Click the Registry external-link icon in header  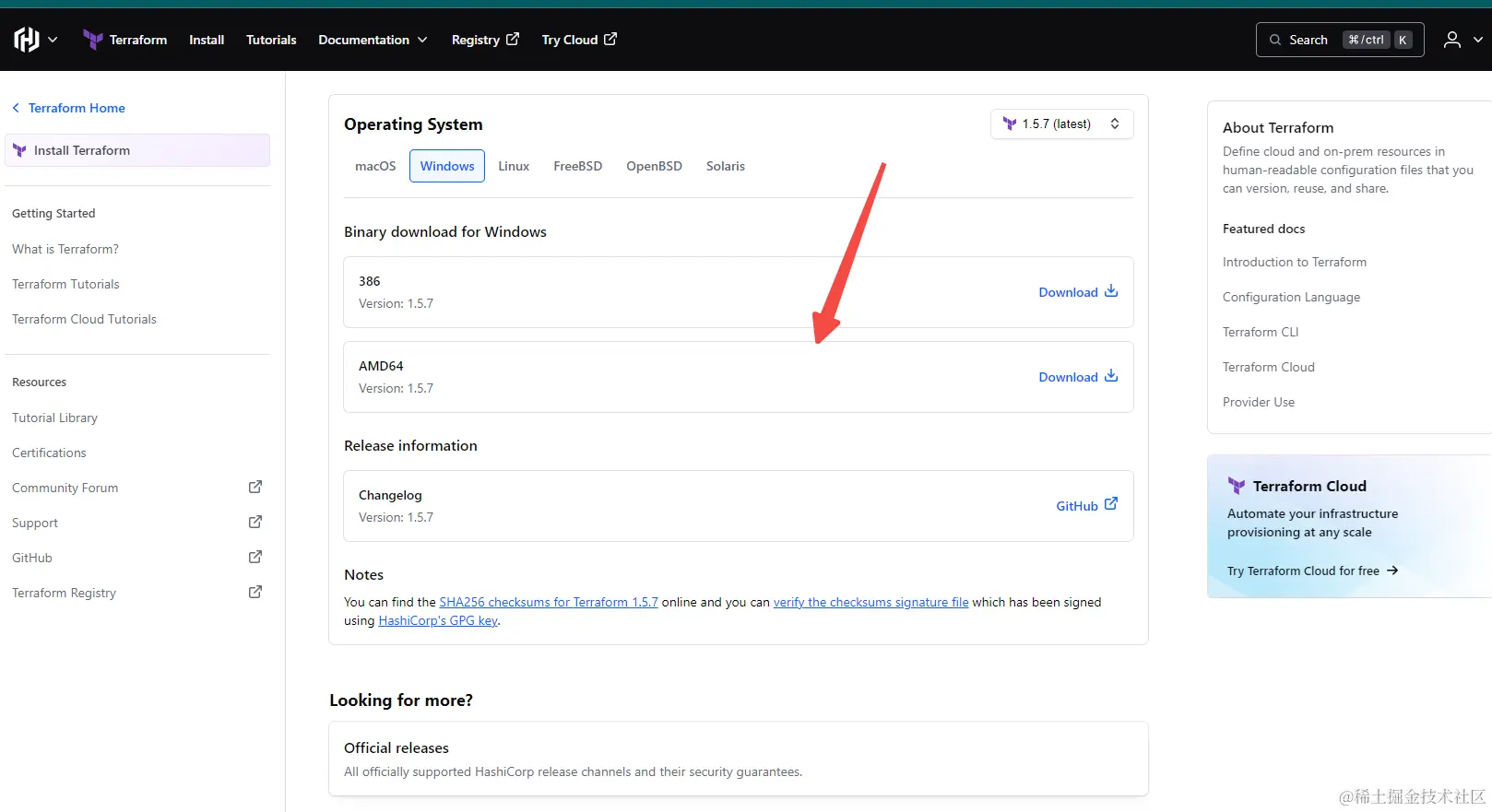(x=513, y=39)
